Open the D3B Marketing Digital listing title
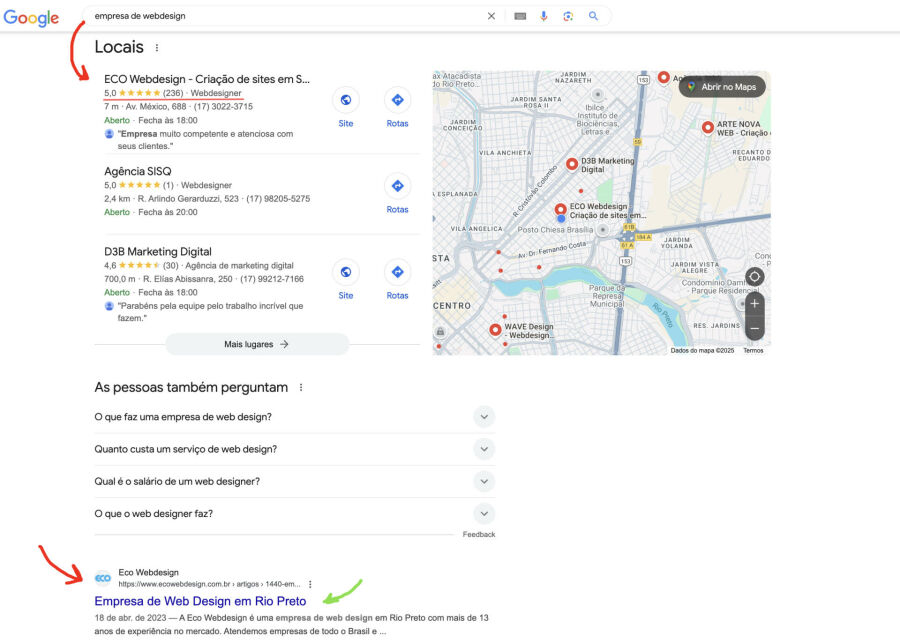Viewport: 900px width, 643px height. pyautogui.click(x=158, y=251)
